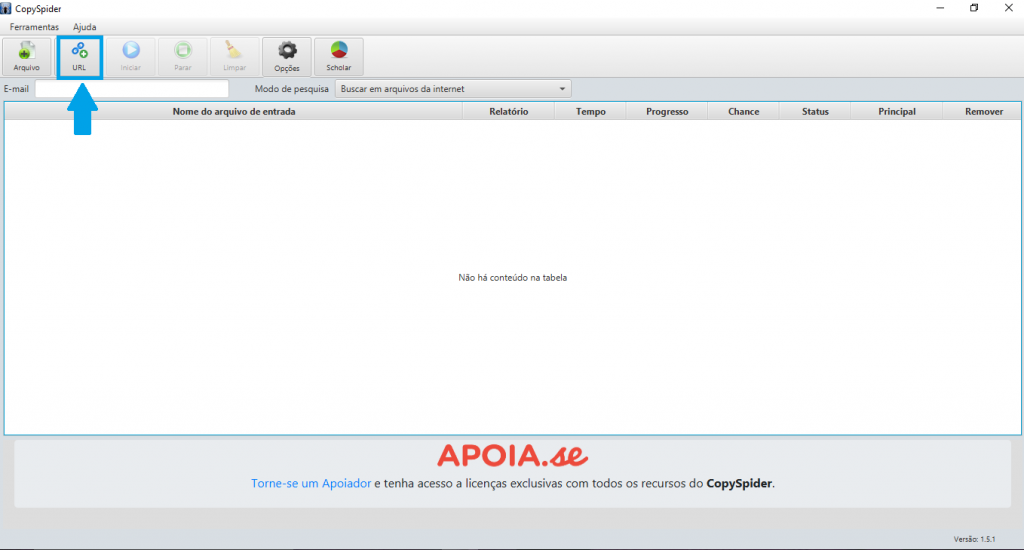Launch the Scholar tool
Screen dimensions: 1024x550
[x=338, y=57]
